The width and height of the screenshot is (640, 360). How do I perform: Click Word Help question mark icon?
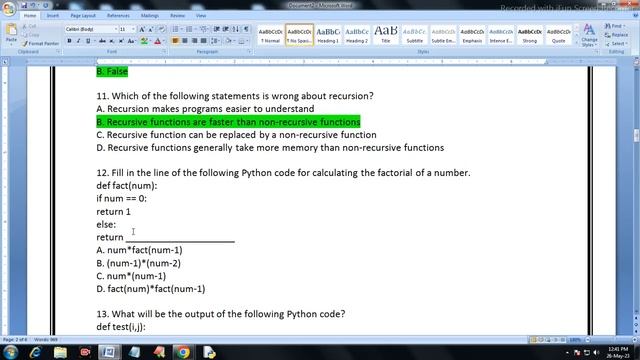pyautogui.click(x=636, y=16)
